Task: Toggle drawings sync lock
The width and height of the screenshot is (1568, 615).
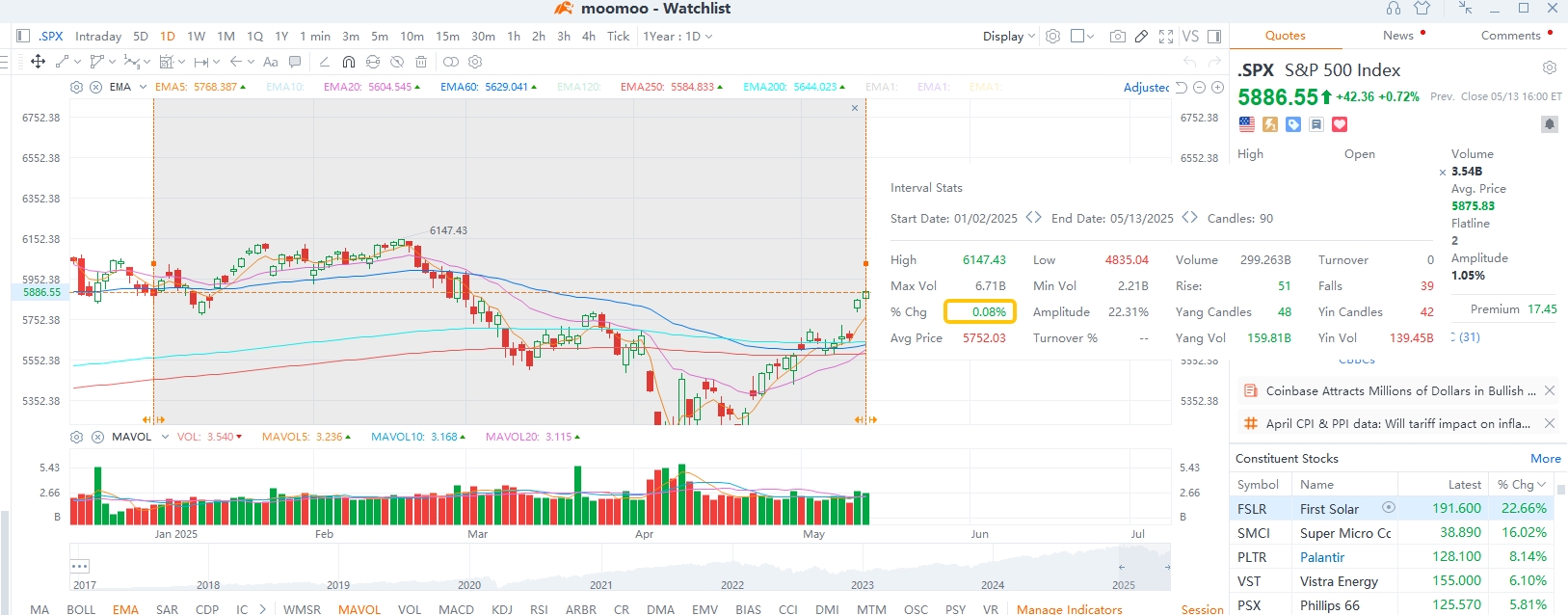Action: (x=373, y=62)
